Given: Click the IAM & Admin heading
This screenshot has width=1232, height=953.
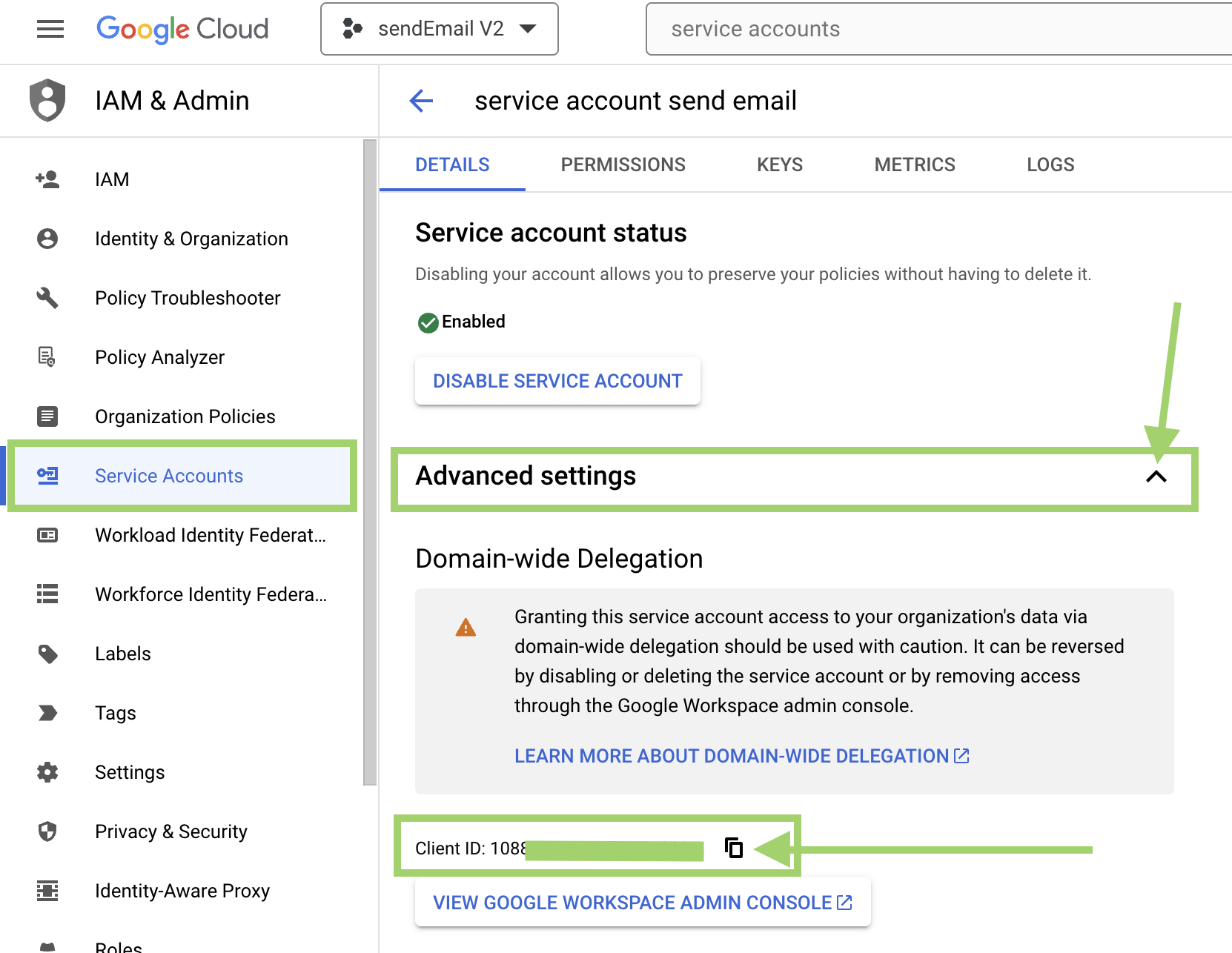Looking at the screenshot, I should coord(172,101).
